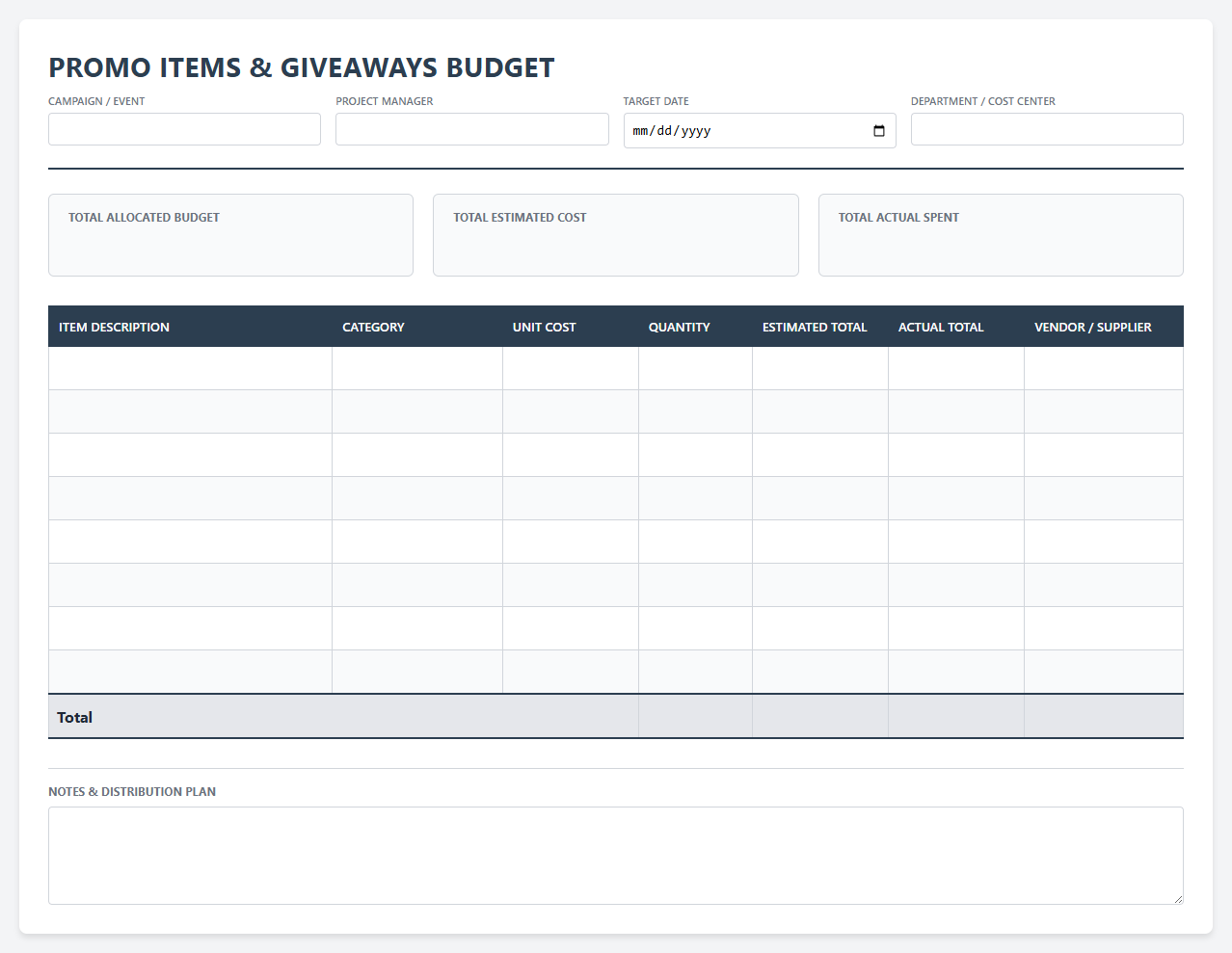Click inside the Notes & Distribution Plan textarea

(x=616, y=856)
